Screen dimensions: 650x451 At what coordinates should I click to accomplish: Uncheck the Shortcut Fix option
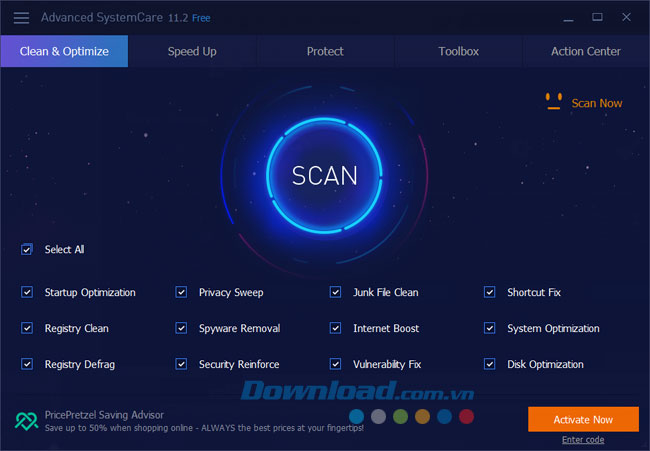coord(490,292)
